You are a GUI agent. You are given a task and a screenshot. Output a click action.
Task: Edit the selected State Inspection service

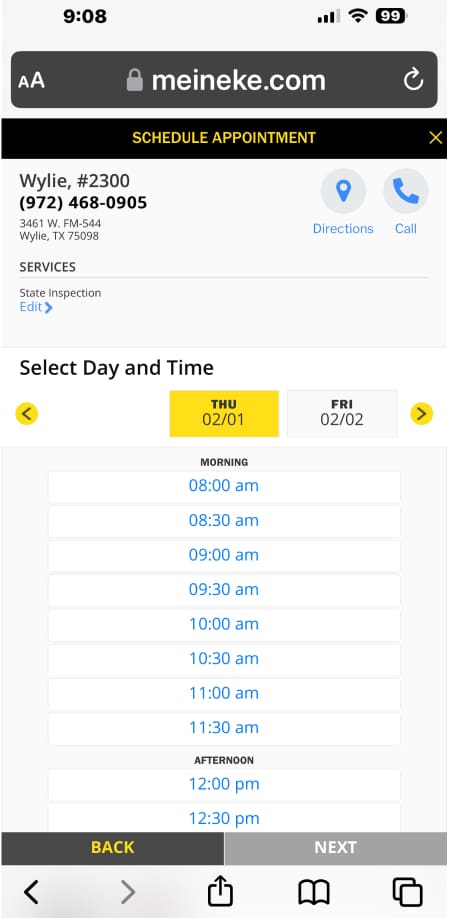(x=36, y=307)
